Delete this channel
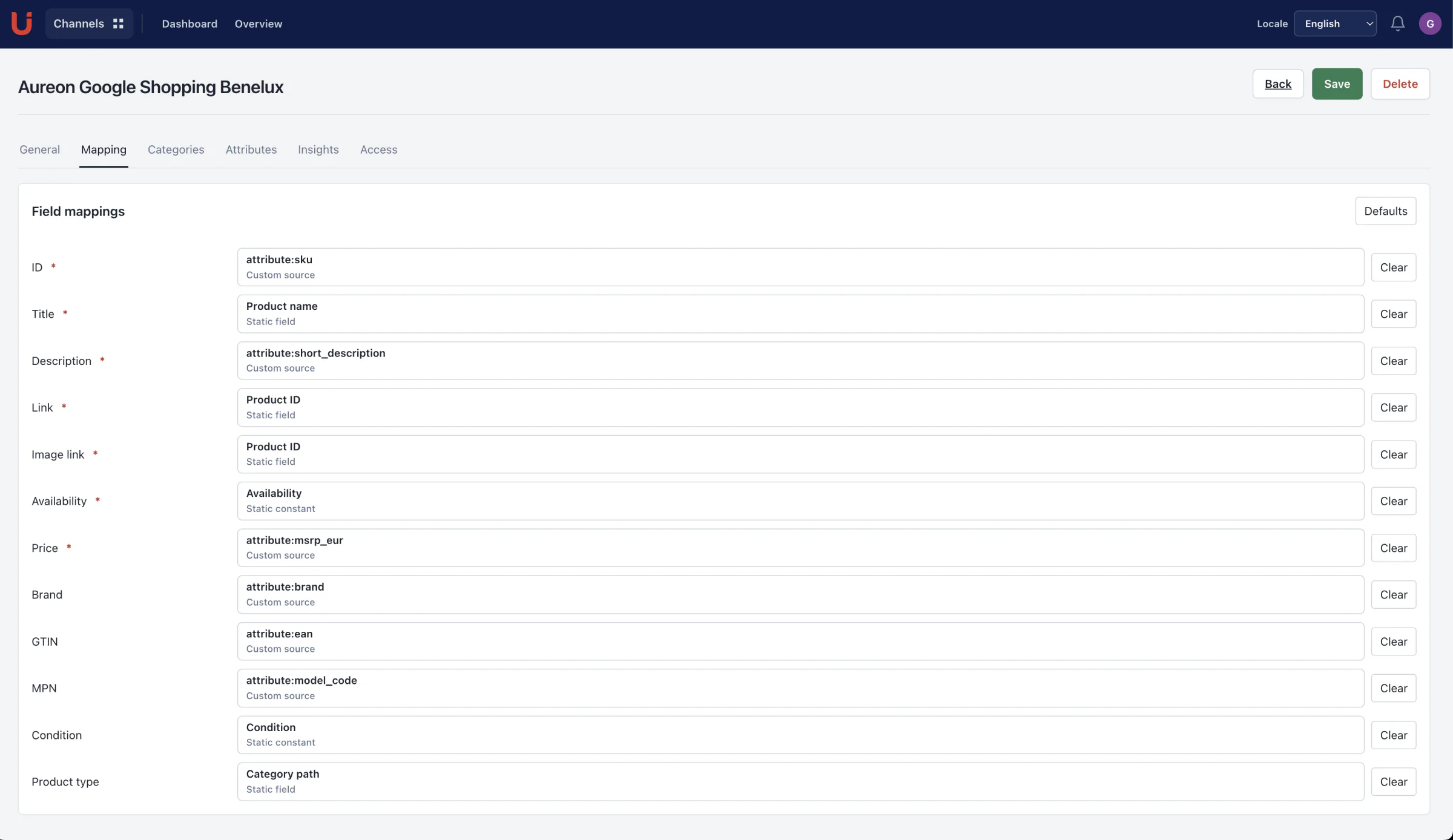The height and width of the screenshot is (840, 1453). (1400, 84)
